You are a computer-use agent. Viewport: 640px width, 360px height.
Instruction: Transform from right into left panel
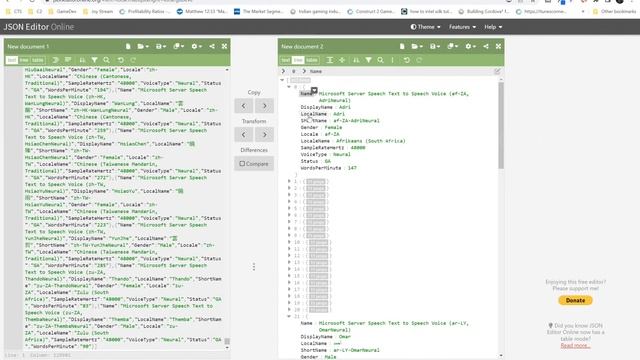click(x=244, y=134)
